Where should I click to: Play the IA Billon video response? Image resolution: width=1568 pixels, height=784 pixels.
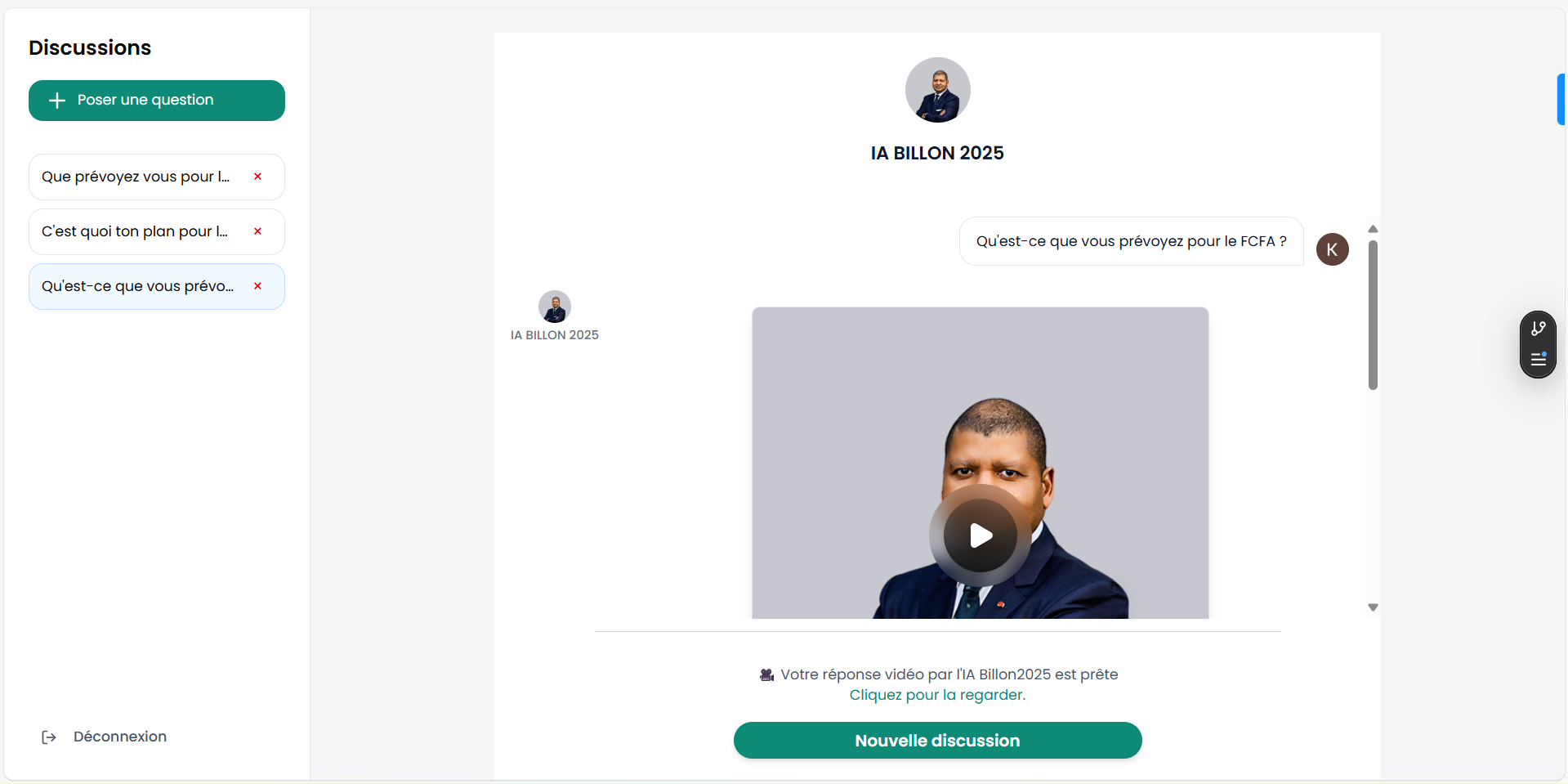click(x=980, y=535)
